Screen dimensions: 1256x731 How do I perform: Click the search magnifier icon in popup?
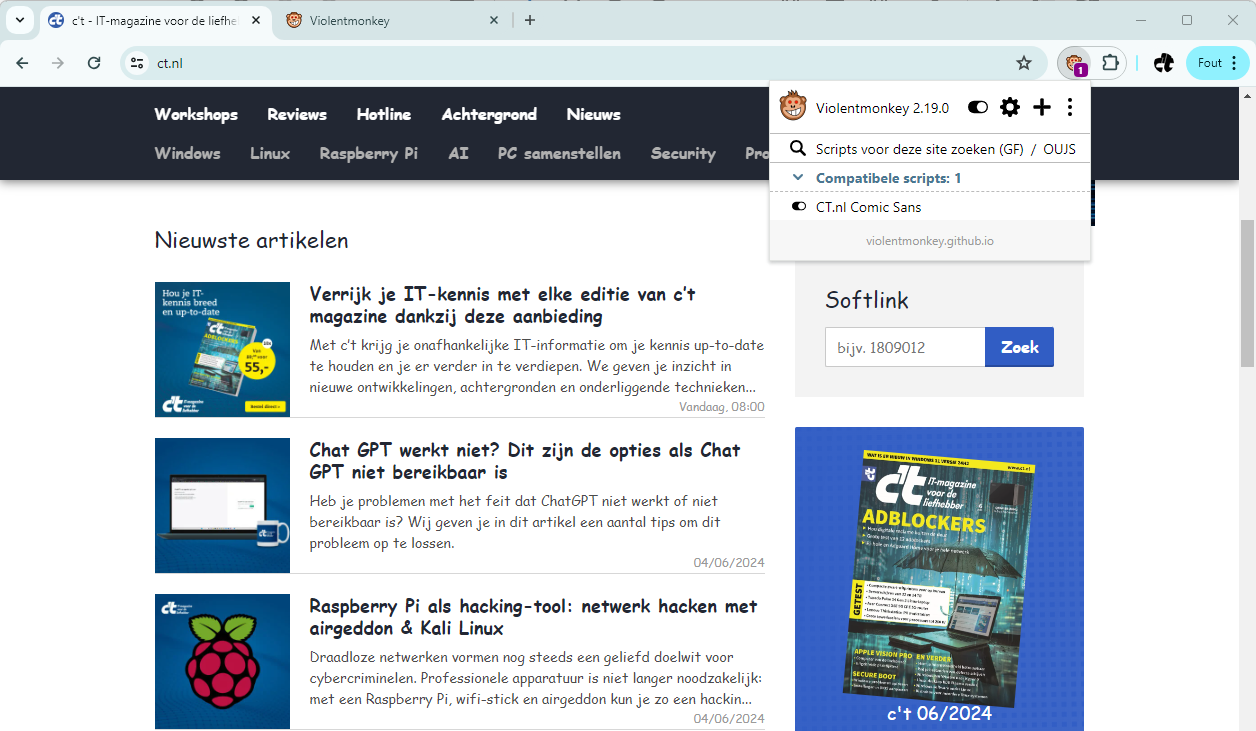(798, 149)
